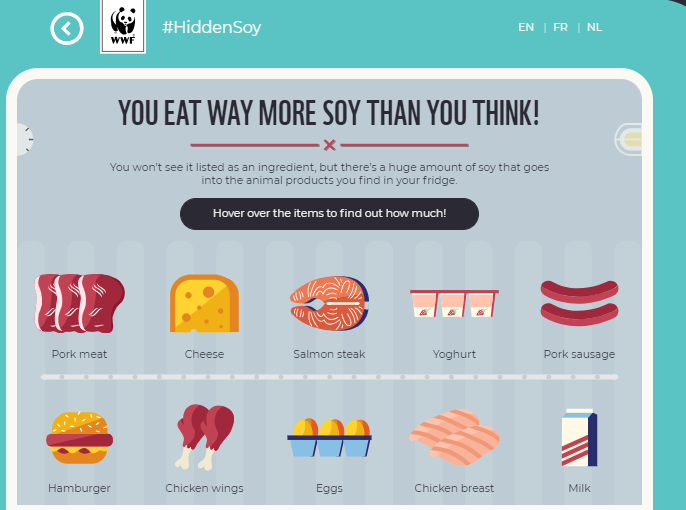Click the Chicken breast illustration

click(455, 437)
